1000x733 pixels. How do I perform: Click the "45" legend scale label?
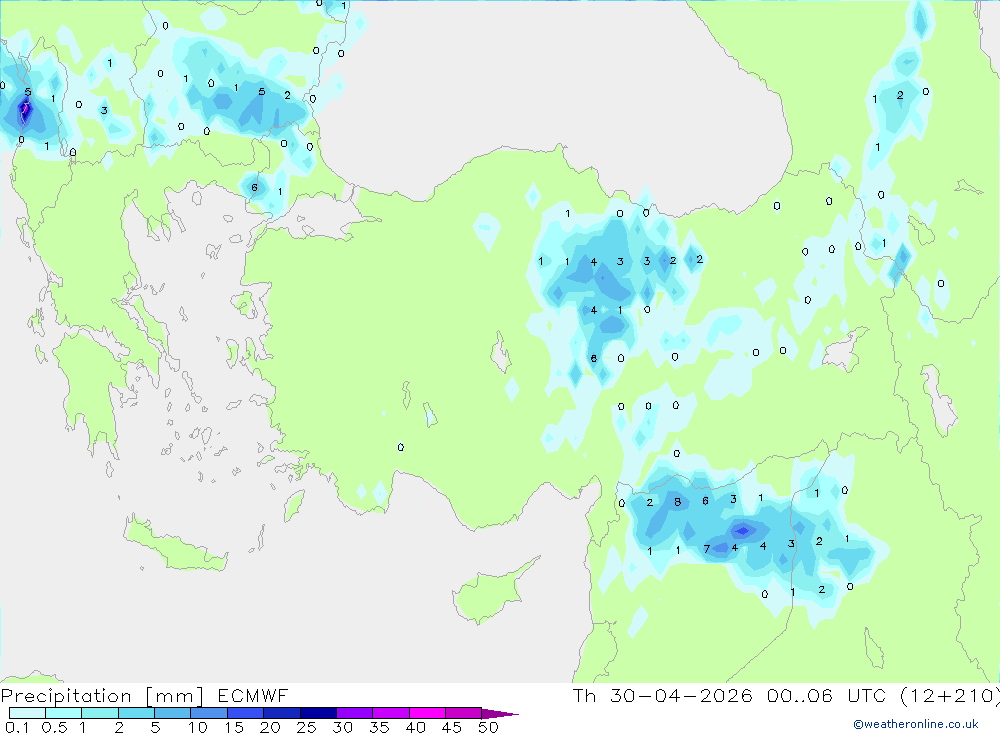click(452, 727)
